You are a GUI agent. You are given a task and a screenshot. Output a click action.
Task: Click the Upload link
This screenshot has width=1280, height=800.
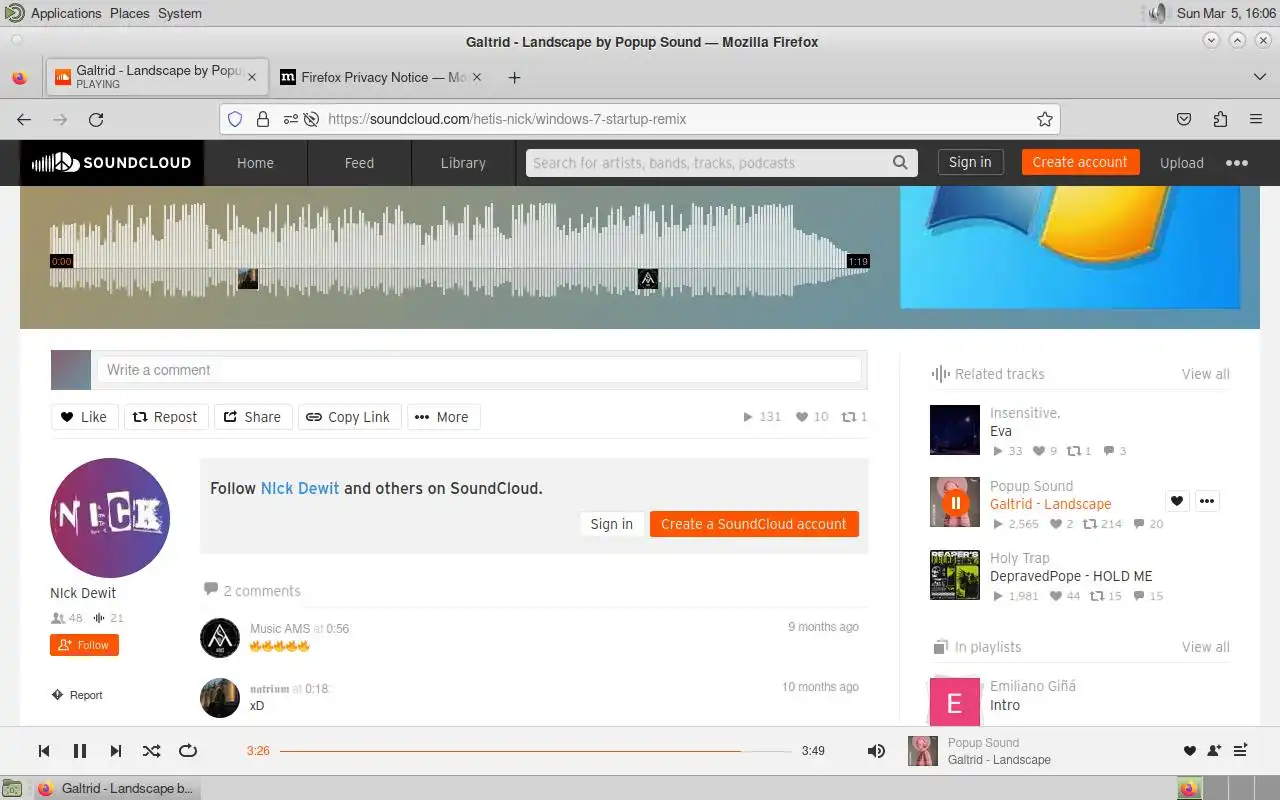[1181, 163]
